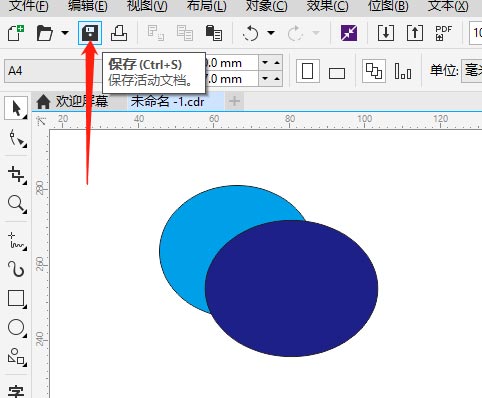Screen dimensions: 482x398
Task: Select the Rectangle tool in the toolbox
Action: [x=17, y=298]
